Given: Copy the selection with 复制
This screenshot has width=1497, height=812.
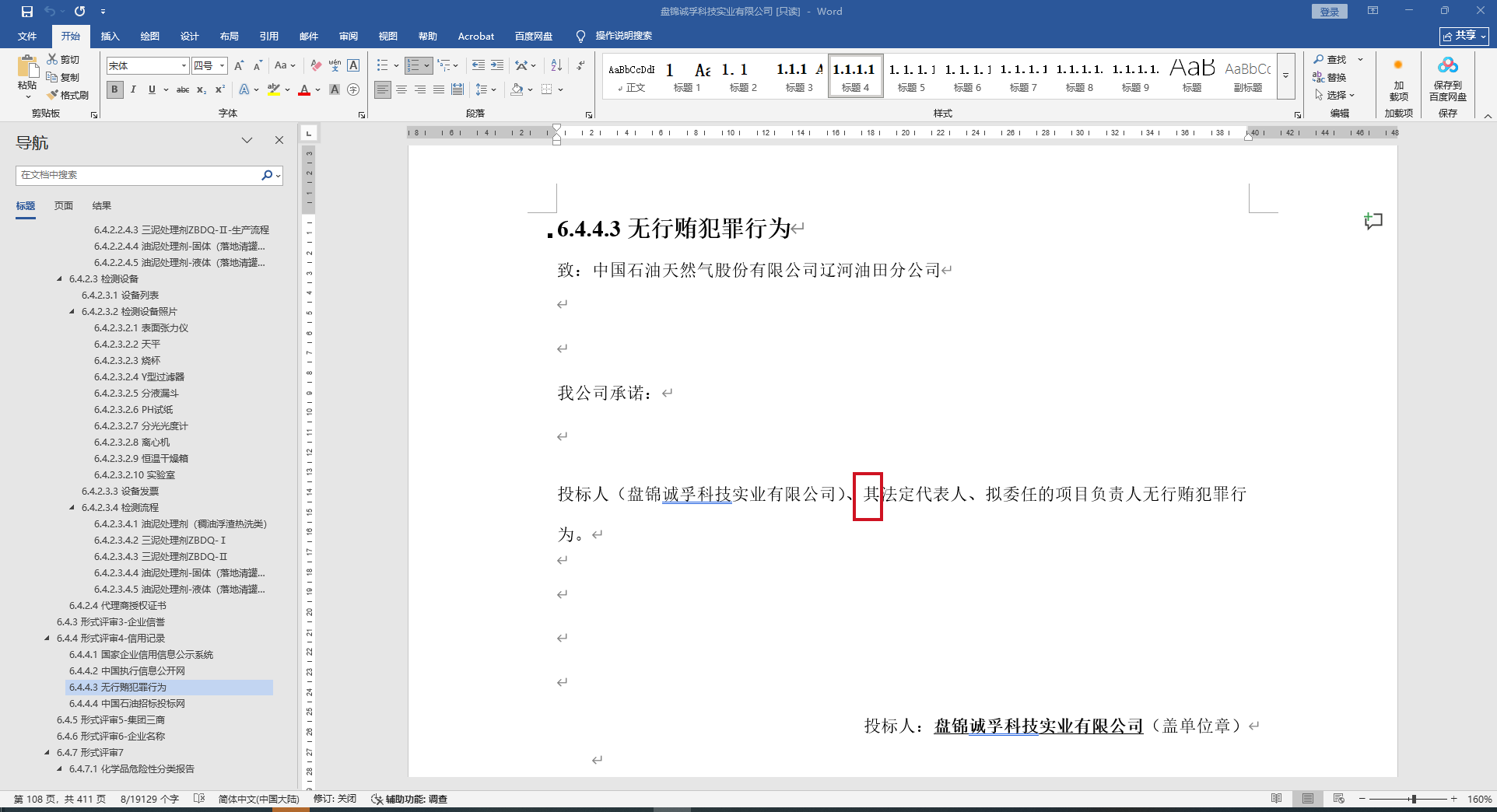Looking at the screenshot, I should click(x=63, y=77).
